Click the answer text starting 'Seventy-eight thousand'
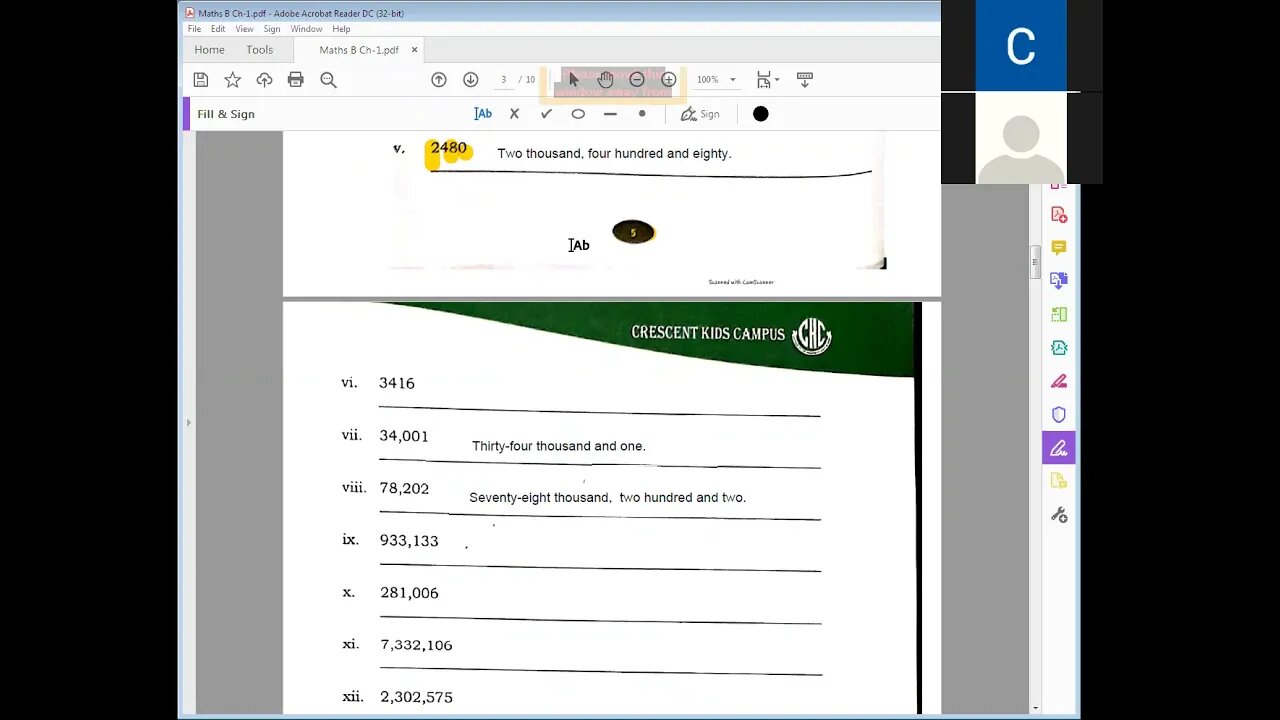1280x720 pixels. tap(608, 498)
